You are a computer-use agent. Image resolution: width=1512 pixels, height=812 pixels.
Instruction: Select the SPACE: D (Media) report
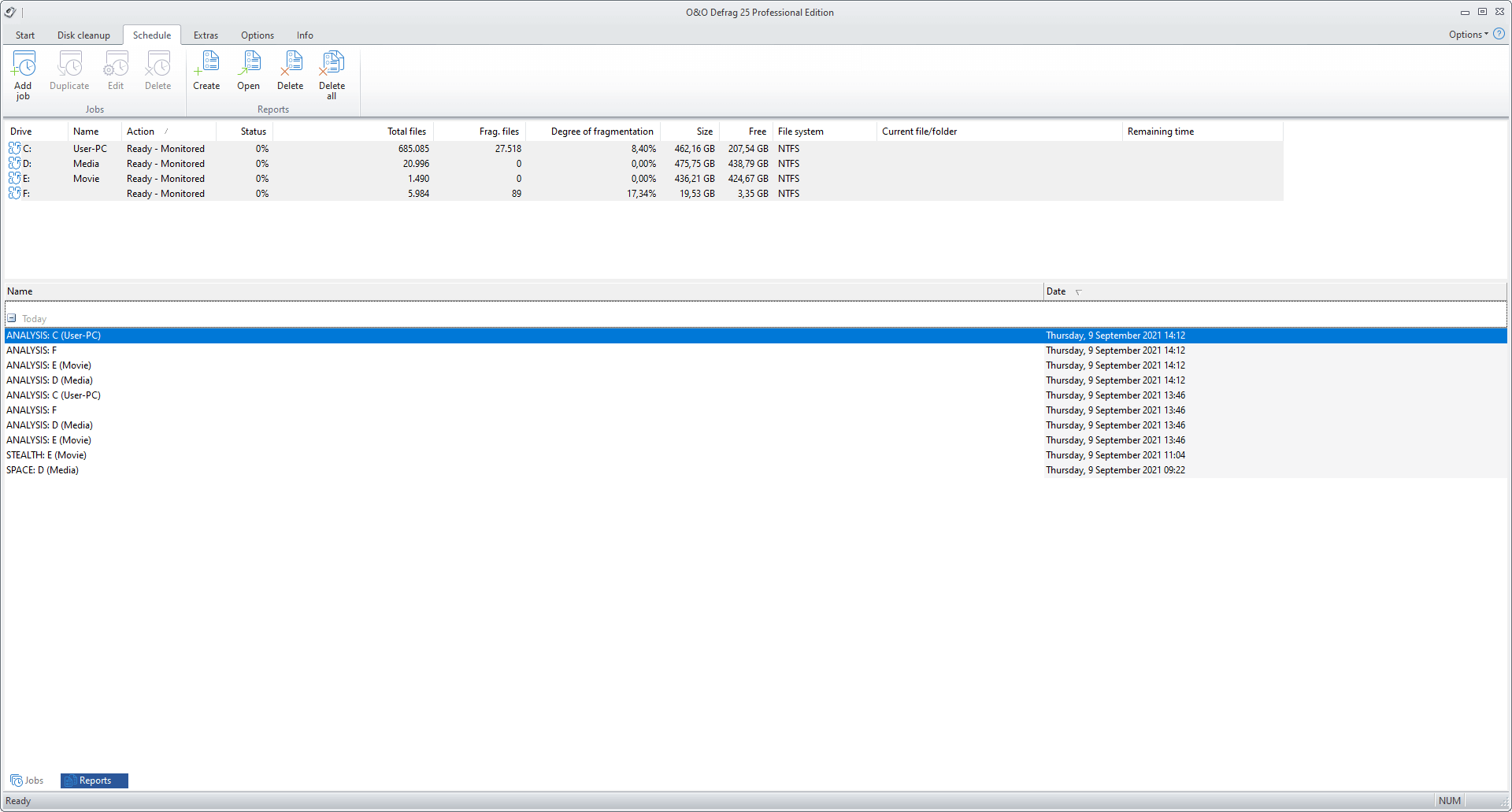pos(756,470)
